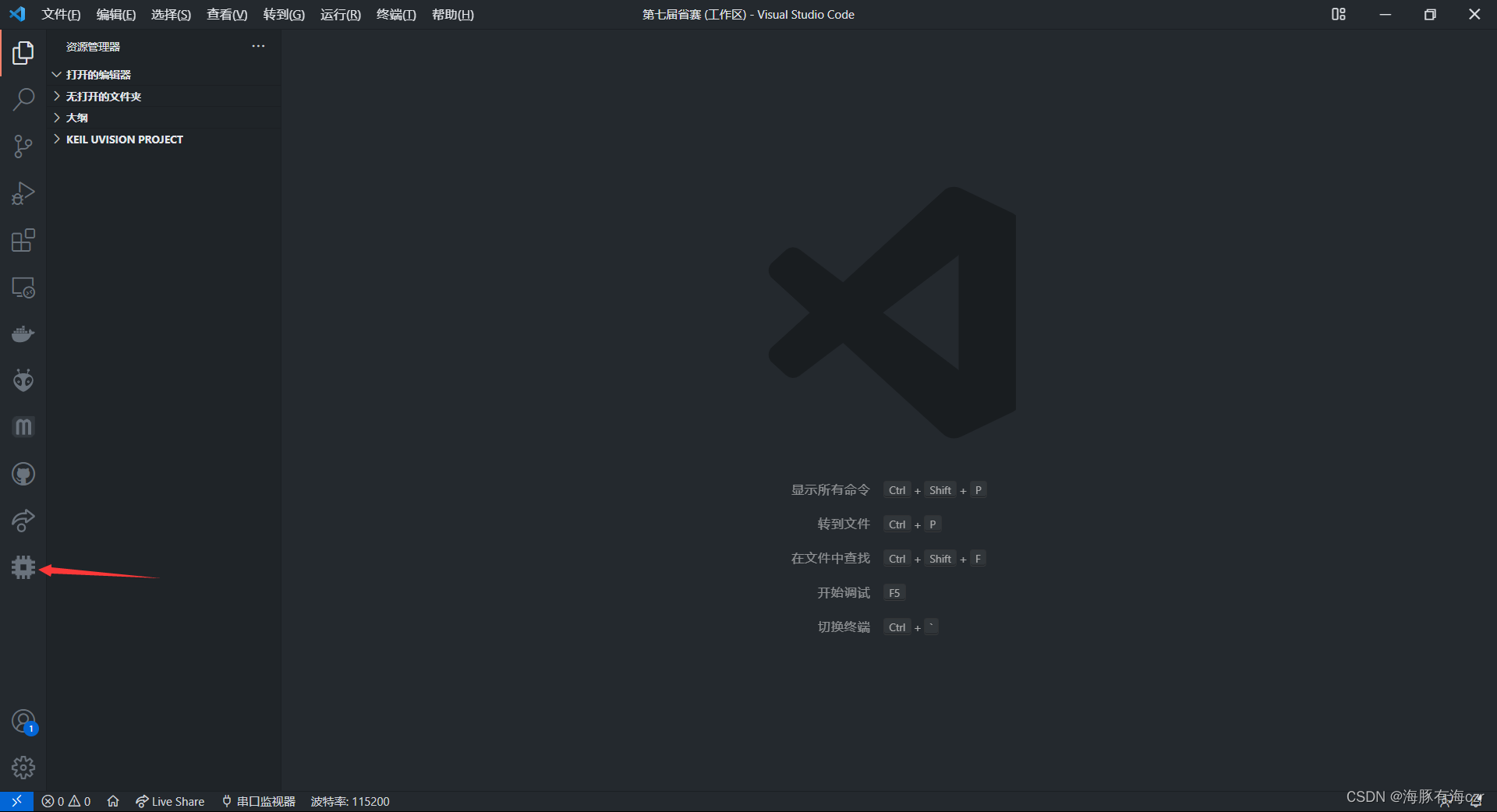The height and width of the screenshot is (812, 1497).
Task: Open the Remote Explorer view
Action: click(23, 287)
